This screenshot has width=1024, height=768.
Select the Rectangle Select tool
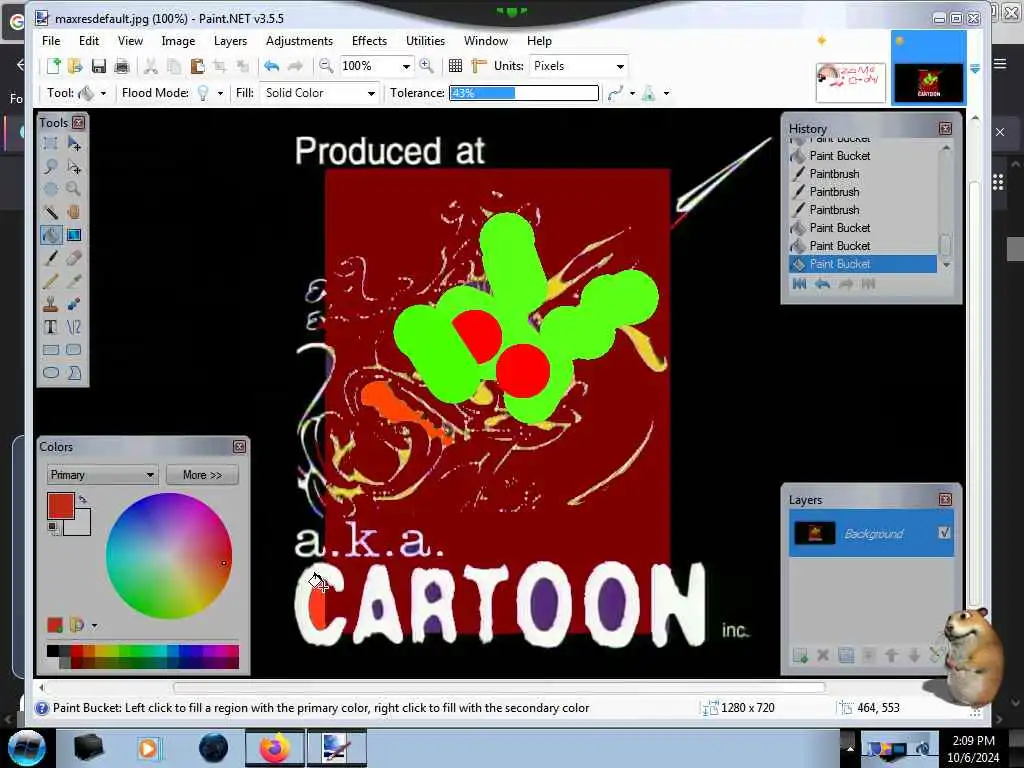50,144
